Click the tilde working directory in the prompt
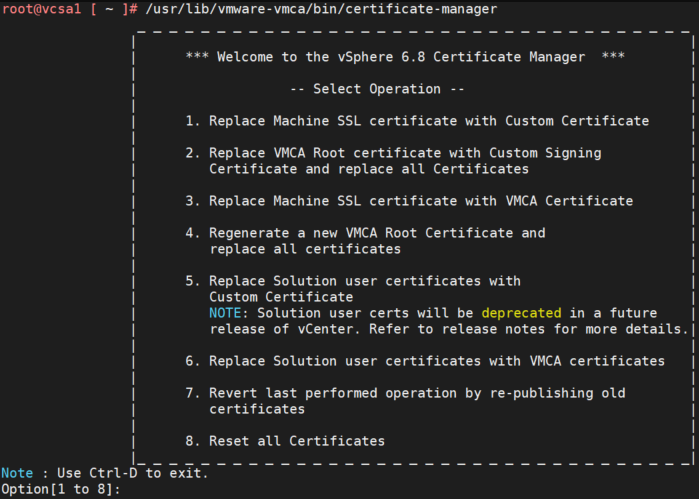Screen dimensions: 699x499 click(105, 9)
